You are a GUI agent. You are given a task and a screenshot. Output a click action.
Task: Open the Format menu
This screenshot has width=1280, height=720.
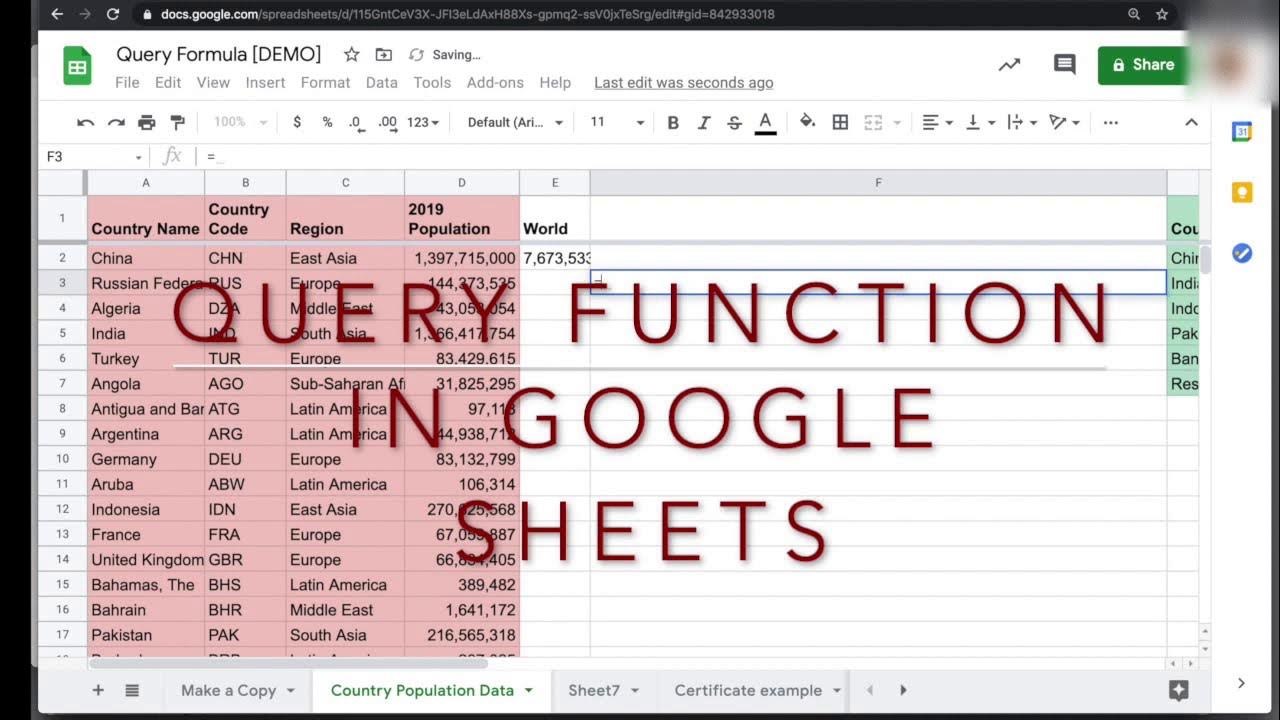[326, 83]
